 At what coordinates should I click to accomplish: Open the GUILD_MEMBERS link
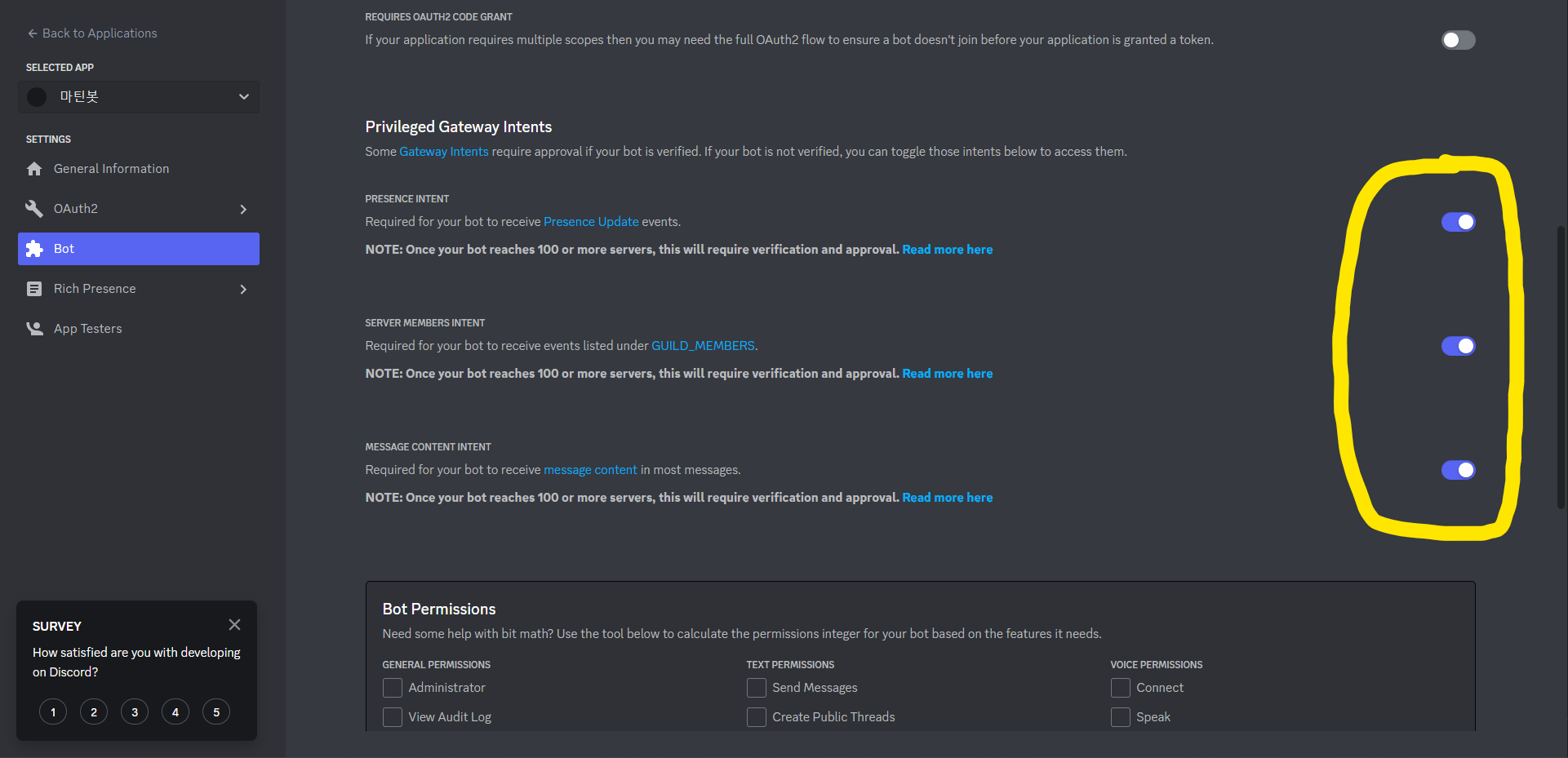coord(703,346)
